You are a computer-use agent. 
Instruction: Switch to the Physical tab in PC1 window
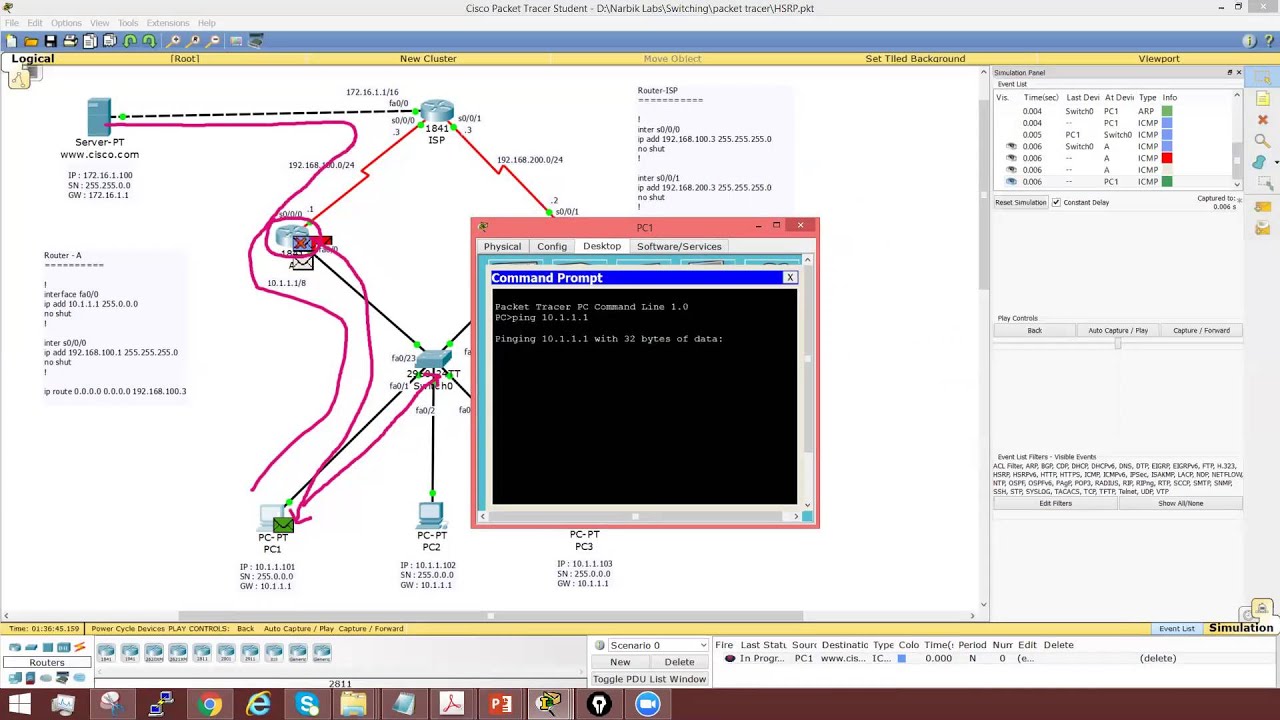[x=502, y=246]
